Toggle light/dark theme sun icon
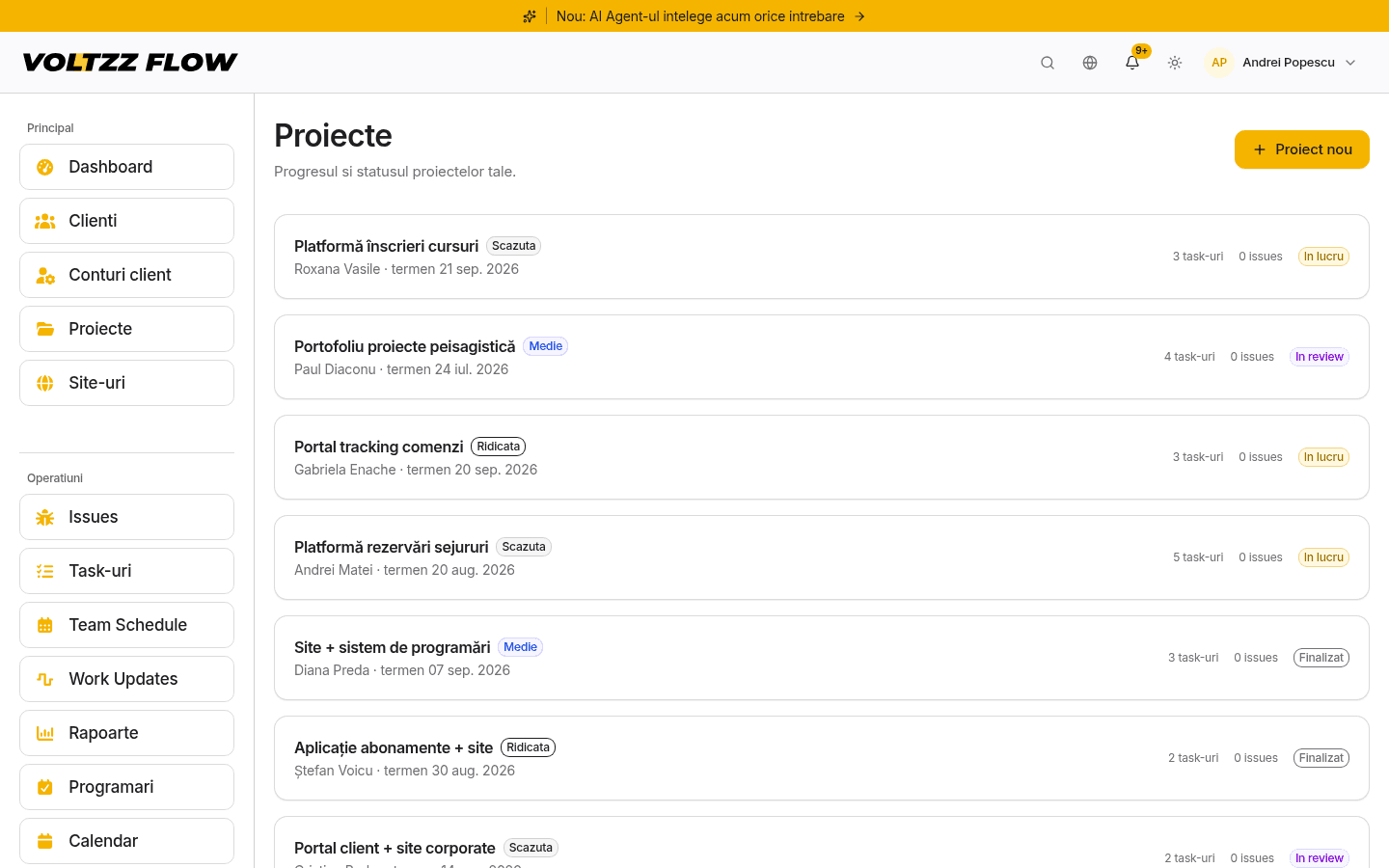Screen dimensions: 1389x868 (x=1175, y=63)
